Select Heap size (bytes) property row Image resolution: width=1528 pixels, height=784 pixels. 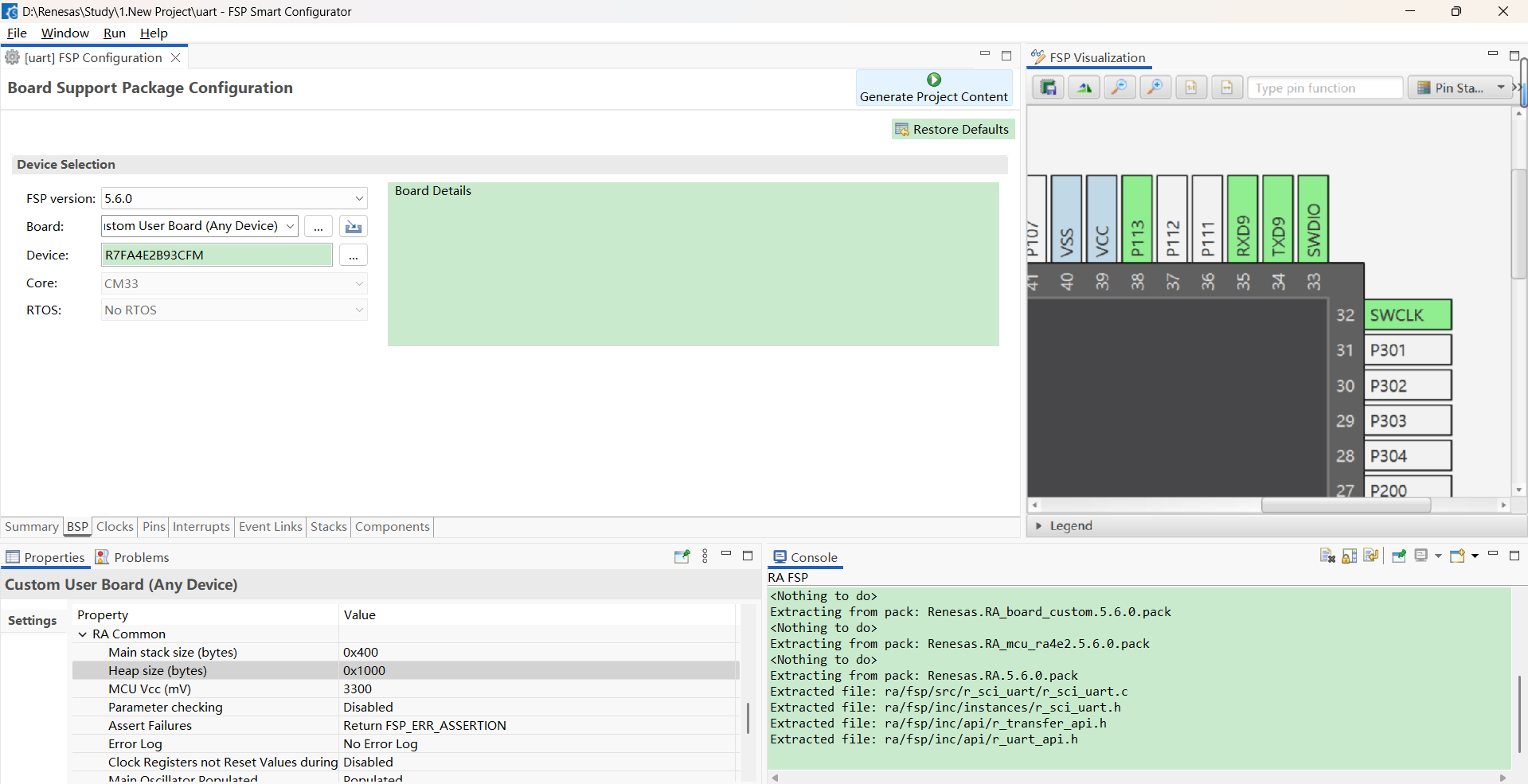coord(405,671)
